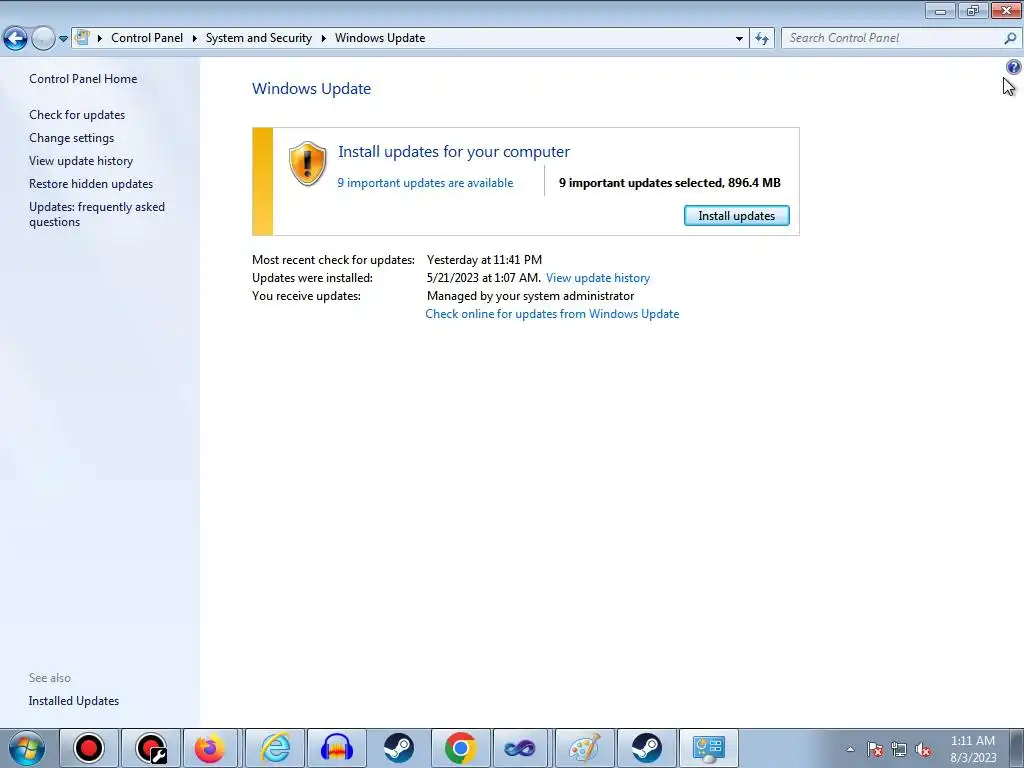This screenshot has height=768, width=1024.
Task: Launch Firefox from the taskbar
Action: click(210, 748)
